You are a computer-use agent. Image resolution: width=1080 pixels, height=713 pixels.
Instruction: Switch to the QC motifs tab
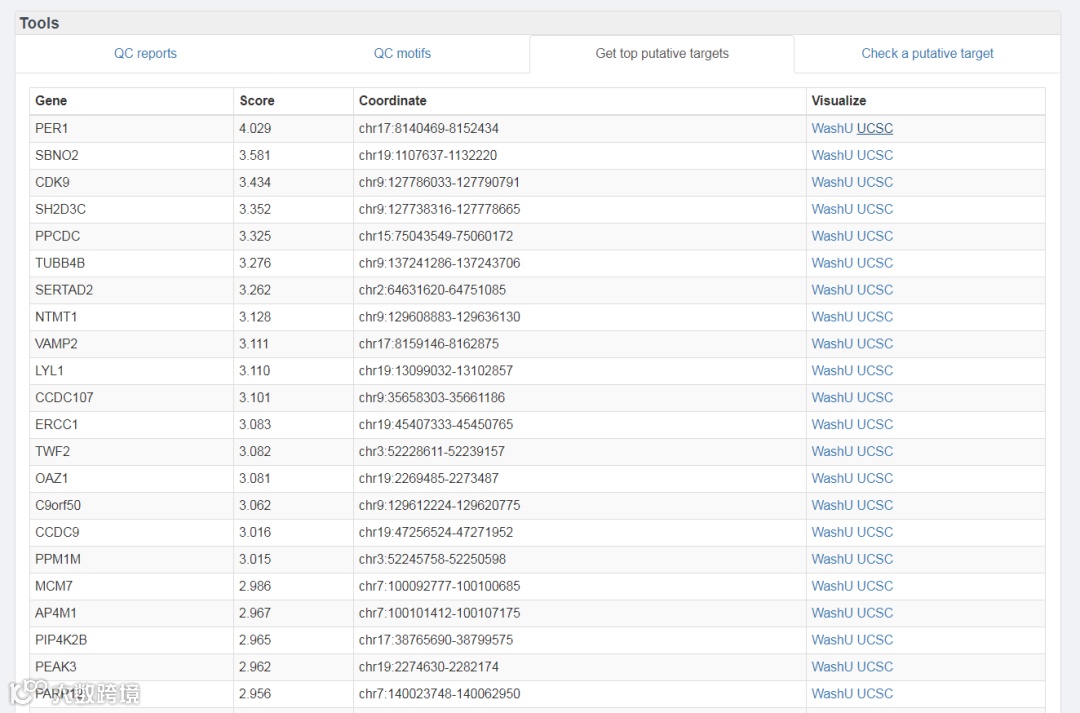point(402,54)
